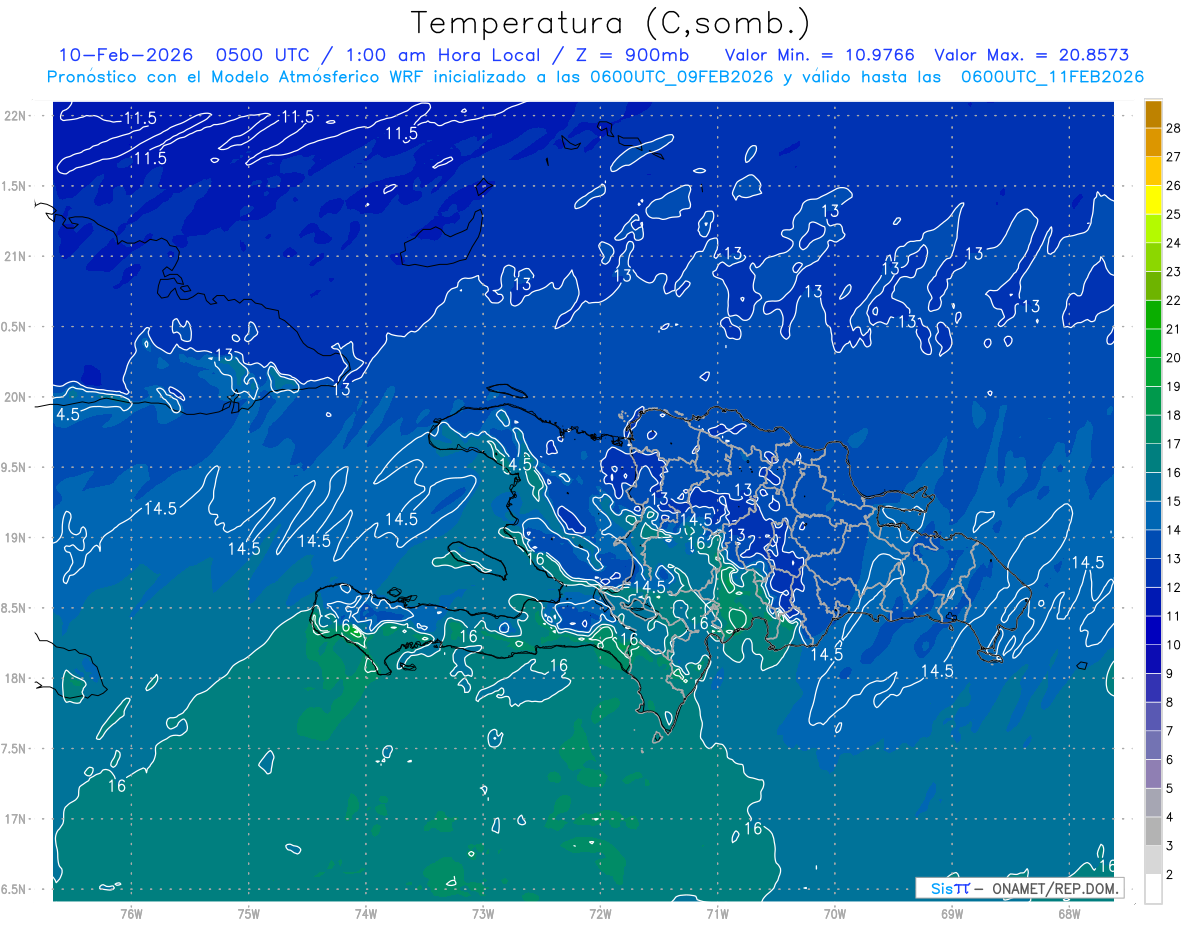Click the '70W' longitude axis label
Viewport: 1200px width, 927px height.
click(834, 913)
